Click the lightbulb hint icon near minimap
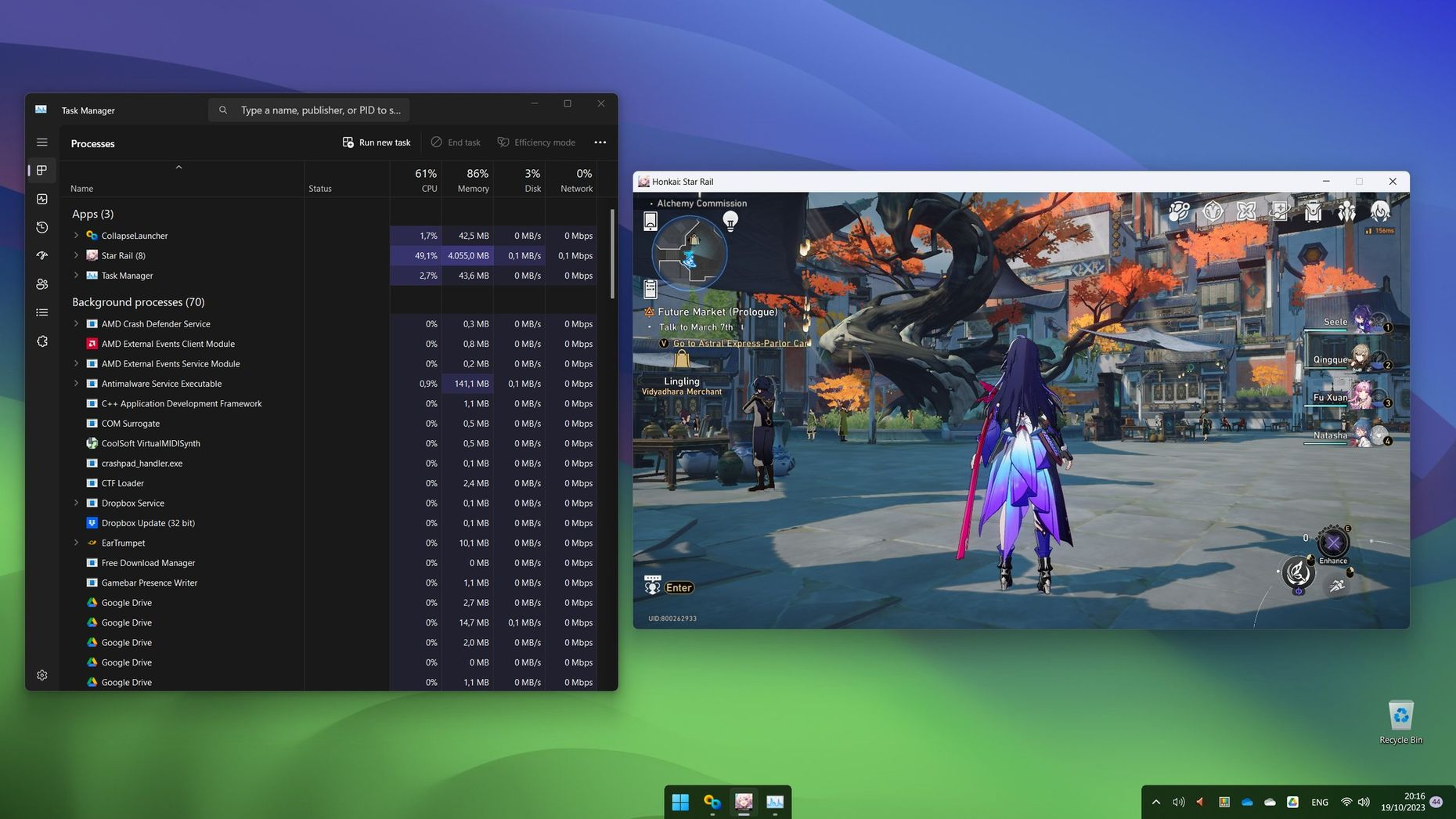Viewport: 1456px width, 819px height. click(x=730, y=222)
